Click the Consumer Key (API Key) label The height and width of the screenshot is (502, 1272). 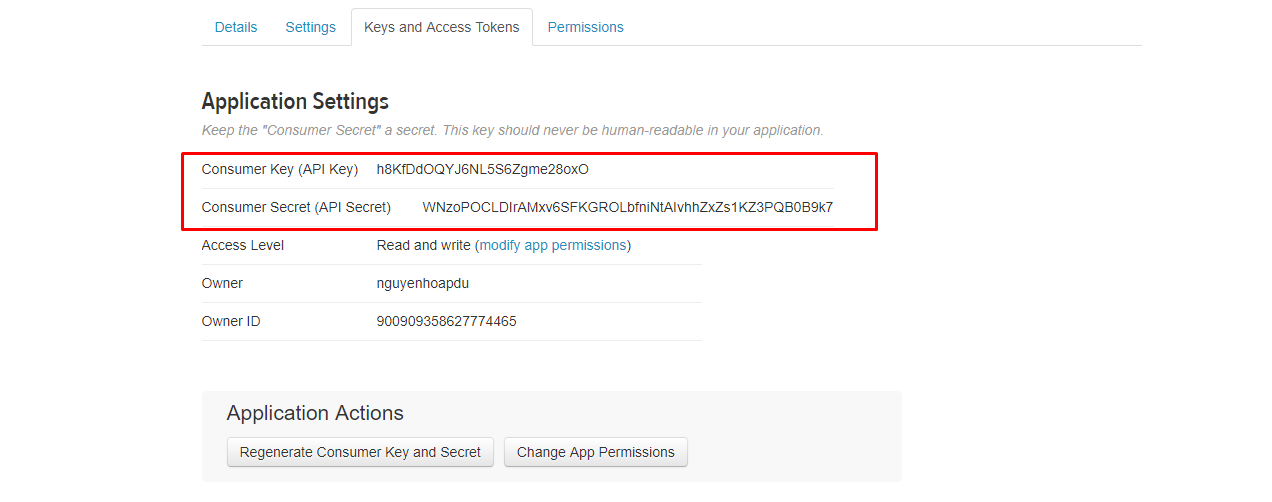280,169
